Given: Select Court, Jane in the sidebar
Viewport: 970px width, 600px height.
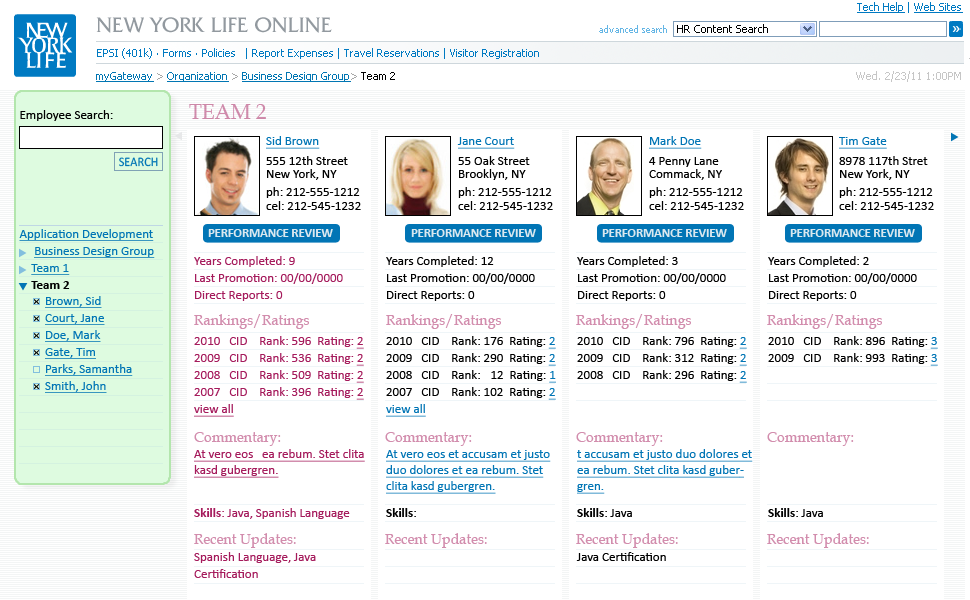Looking at the screenshot, I should [x=75, y=319].
